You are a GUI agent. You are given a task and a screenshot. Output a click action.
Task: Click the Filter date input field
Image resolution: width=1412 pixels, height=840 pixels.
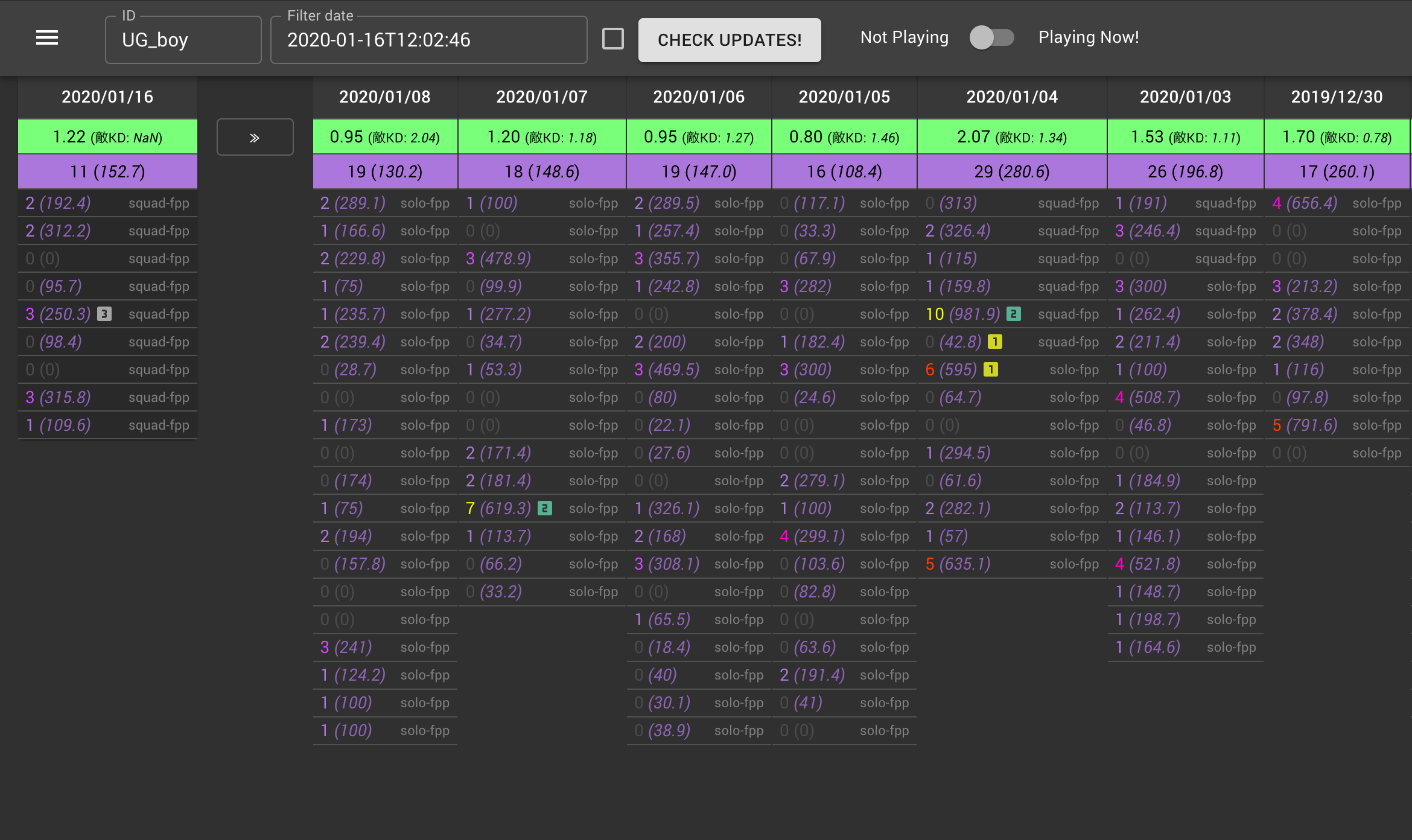428,40
